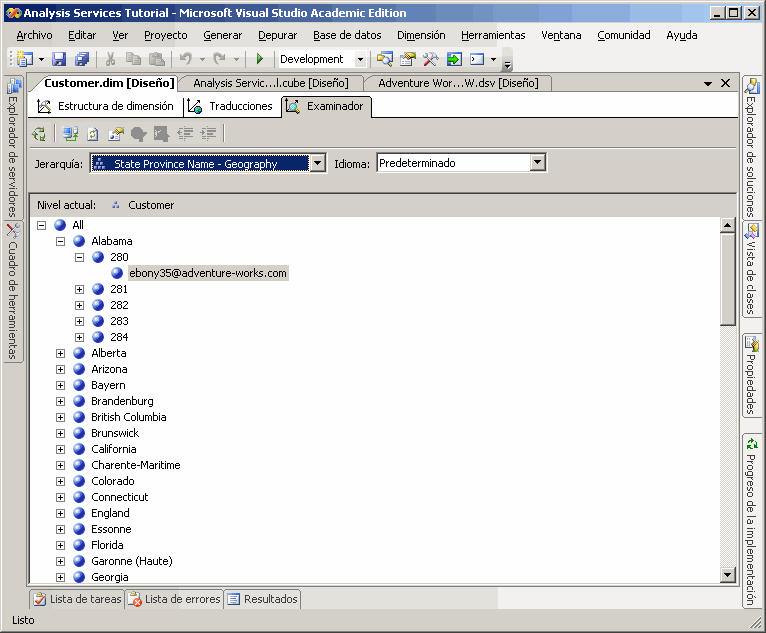Open the Cuadro de herramientas side panel
Screen dimensions: 766x633
coord(13,292)
